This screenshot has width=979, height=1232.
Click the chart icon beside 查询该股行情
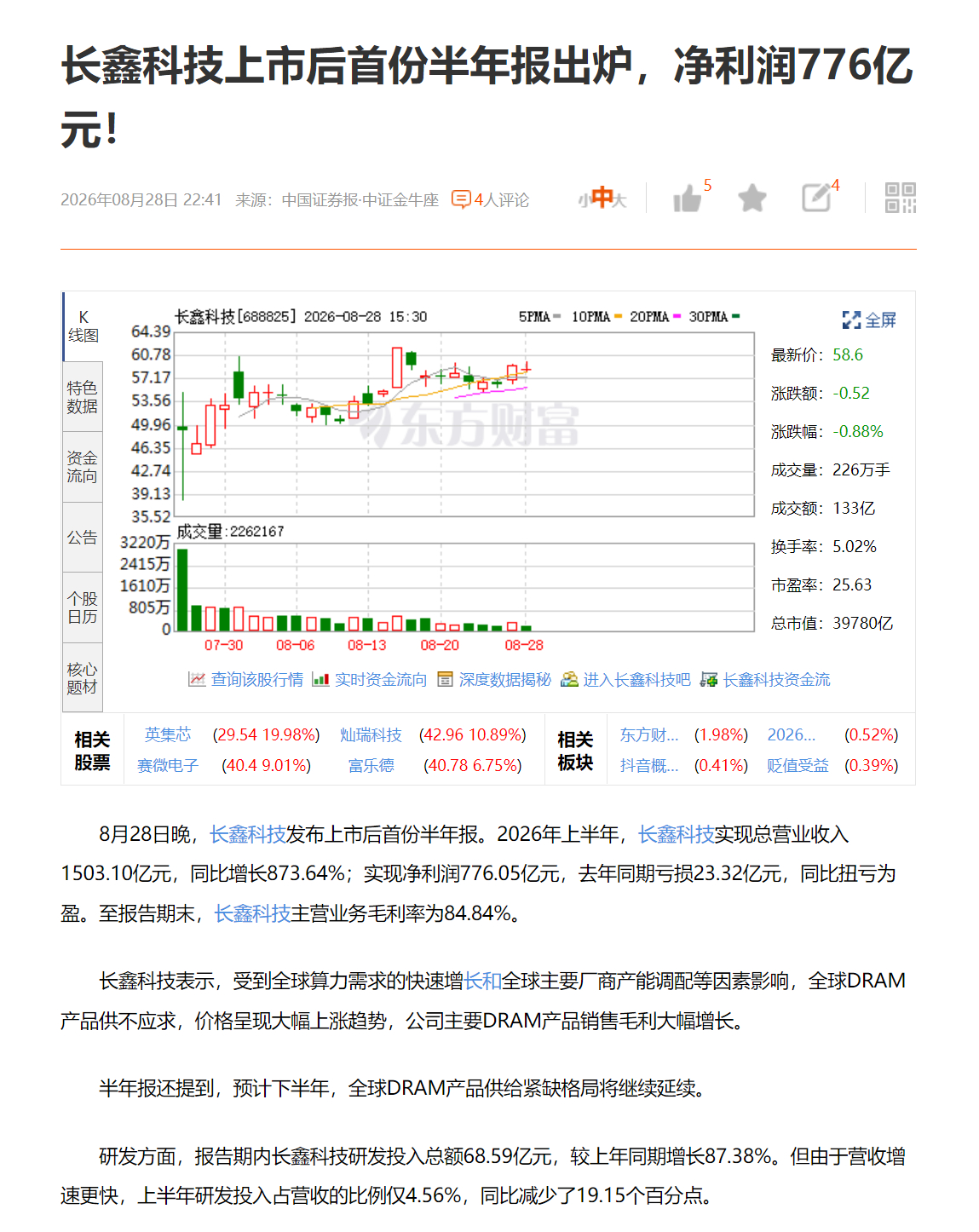(x=197, y=679)
